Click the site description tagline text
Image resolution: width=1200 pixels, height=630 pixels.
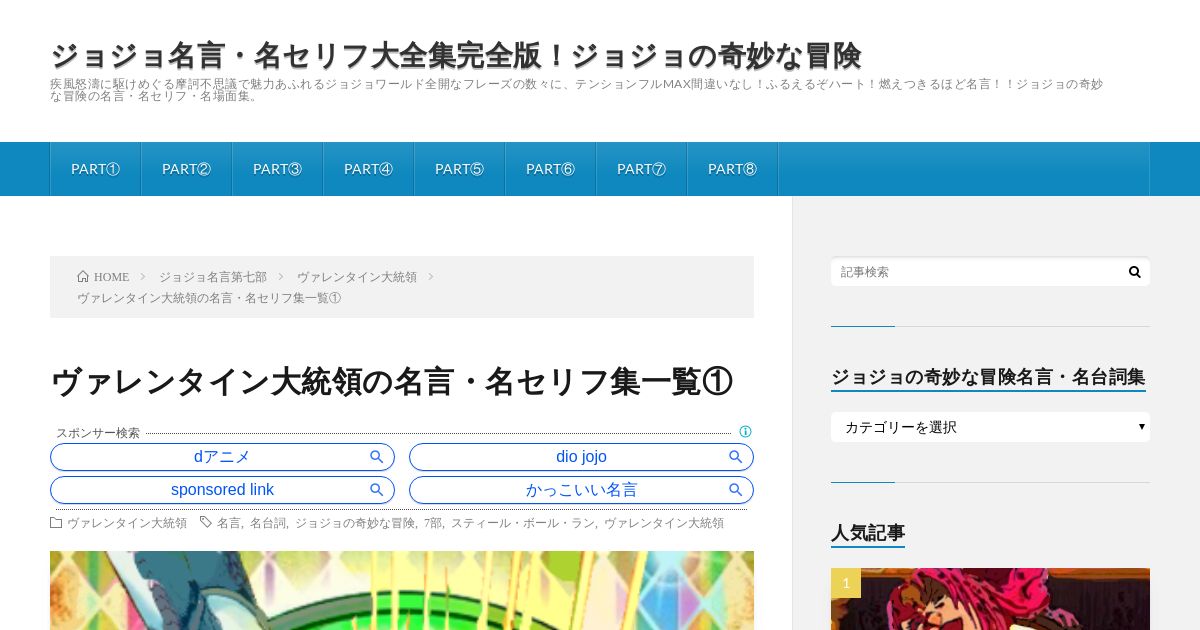click(576, 90)
